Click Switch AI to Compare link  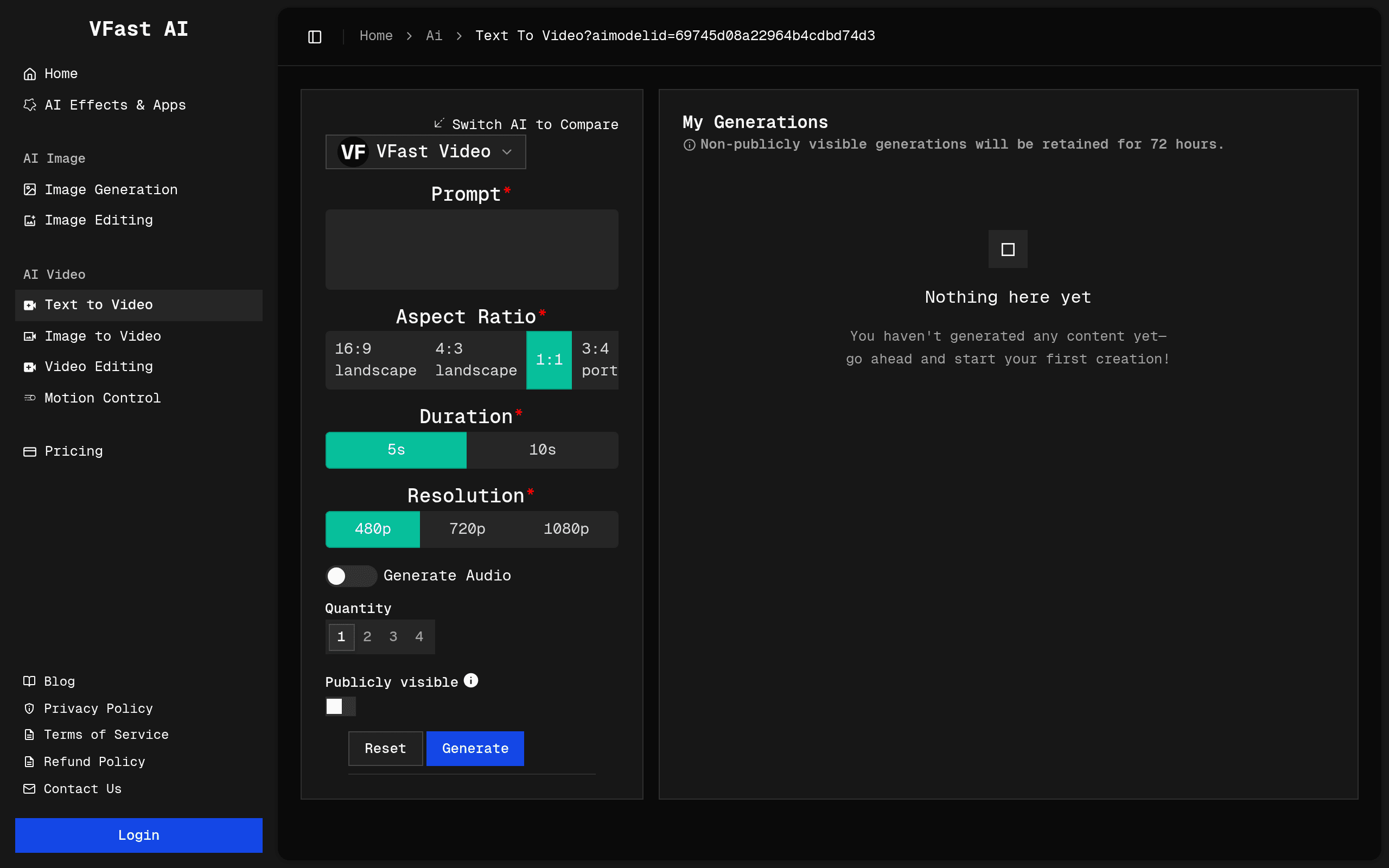pos(526,125)
